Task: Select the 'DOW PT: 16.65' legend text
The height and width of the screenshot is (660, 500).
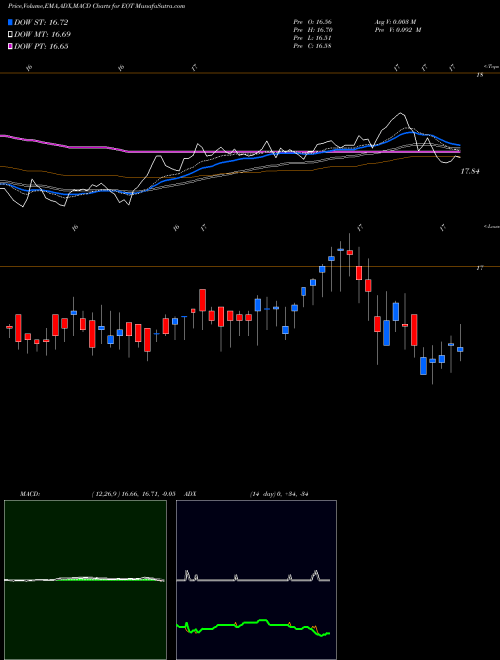Action: pos(41,47)
